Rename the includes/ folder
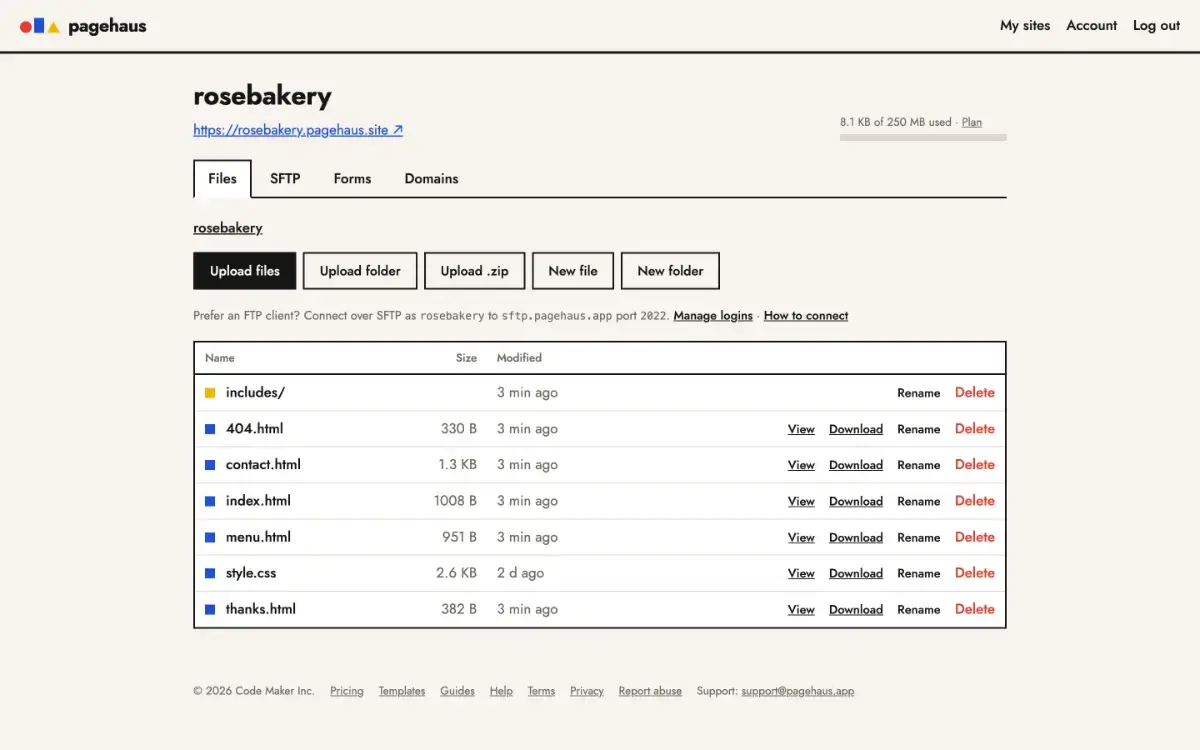Screen dimensions: 1200x750 (x=919, y=393)
